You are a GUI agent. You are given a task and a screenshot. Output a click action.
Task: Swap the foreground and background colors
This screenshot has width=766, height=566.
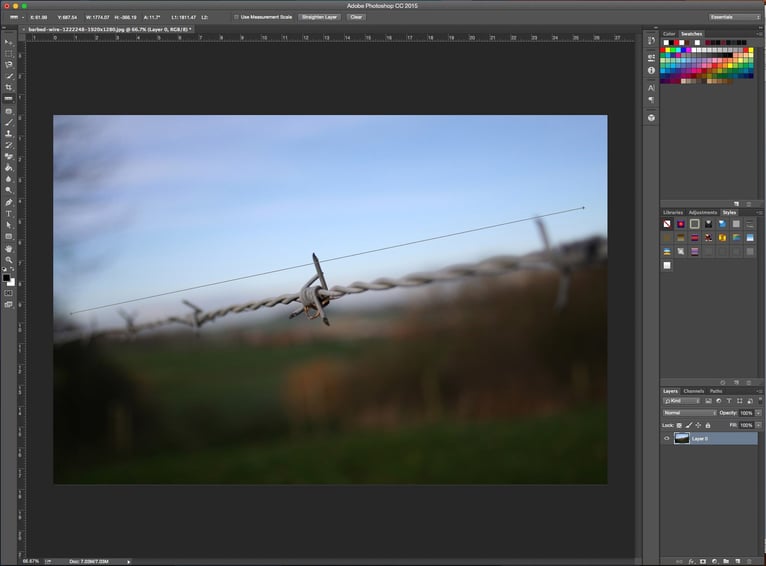(x=12, y=269)
